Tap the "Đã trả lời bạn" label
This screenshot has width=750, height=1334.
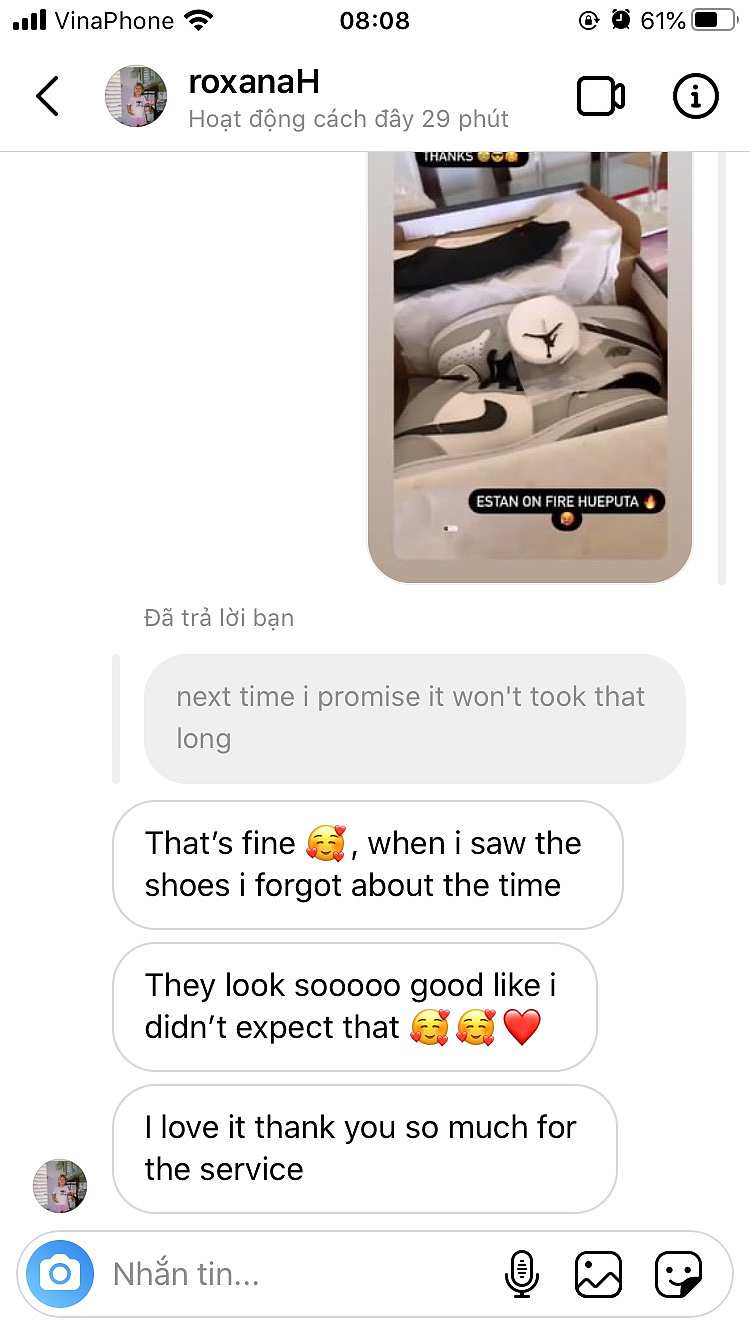point(219,618)
